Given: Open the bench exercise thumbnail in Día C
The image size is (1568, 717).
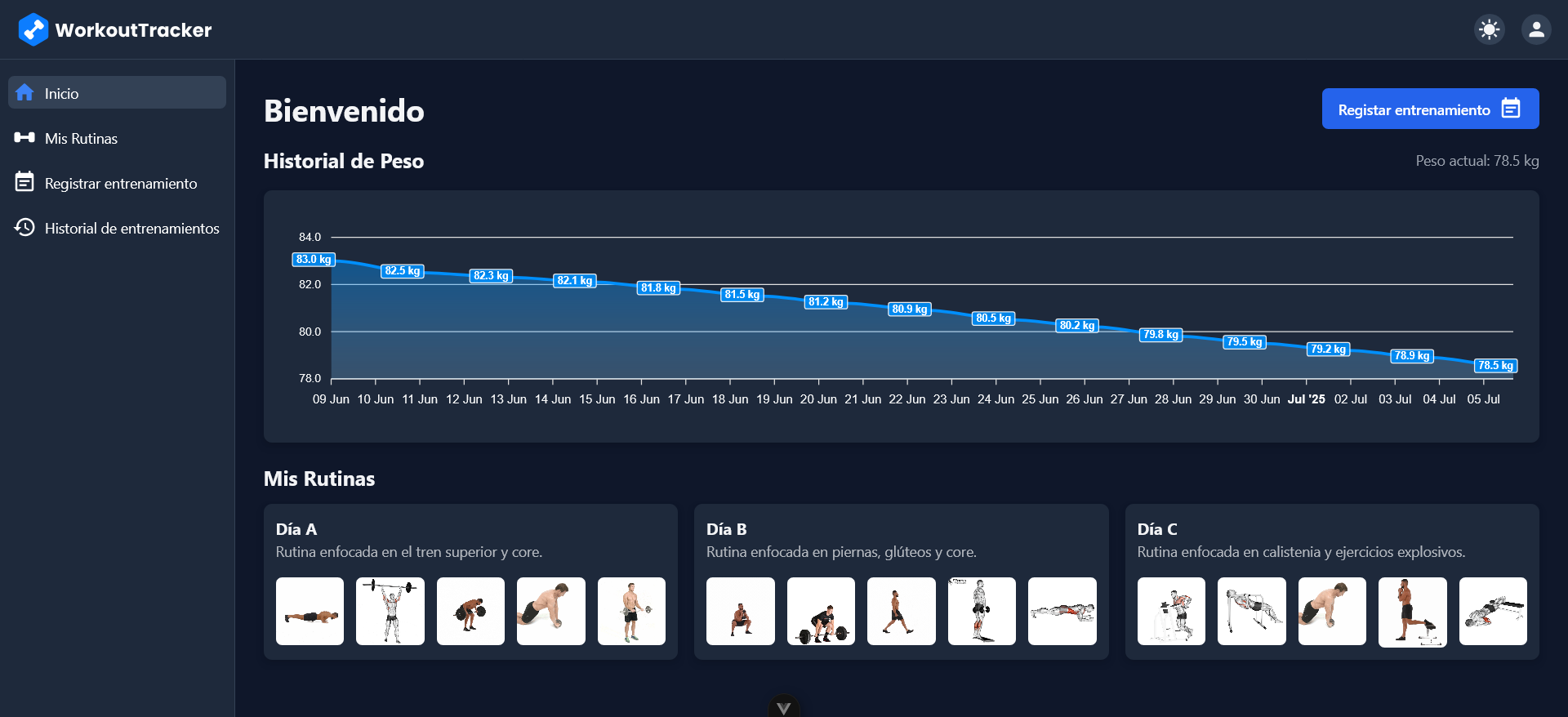Looking at the screenshot, I should tap(1493, 612).
